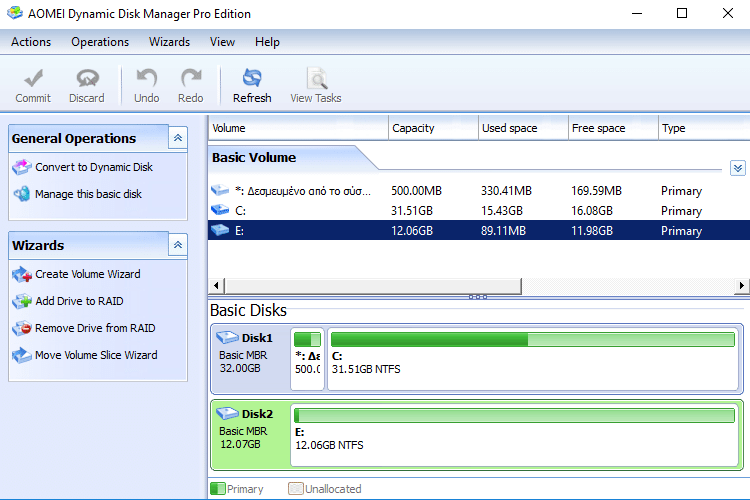
Task: Click the Manage this basic disk icon
Action: click(22, 194)
